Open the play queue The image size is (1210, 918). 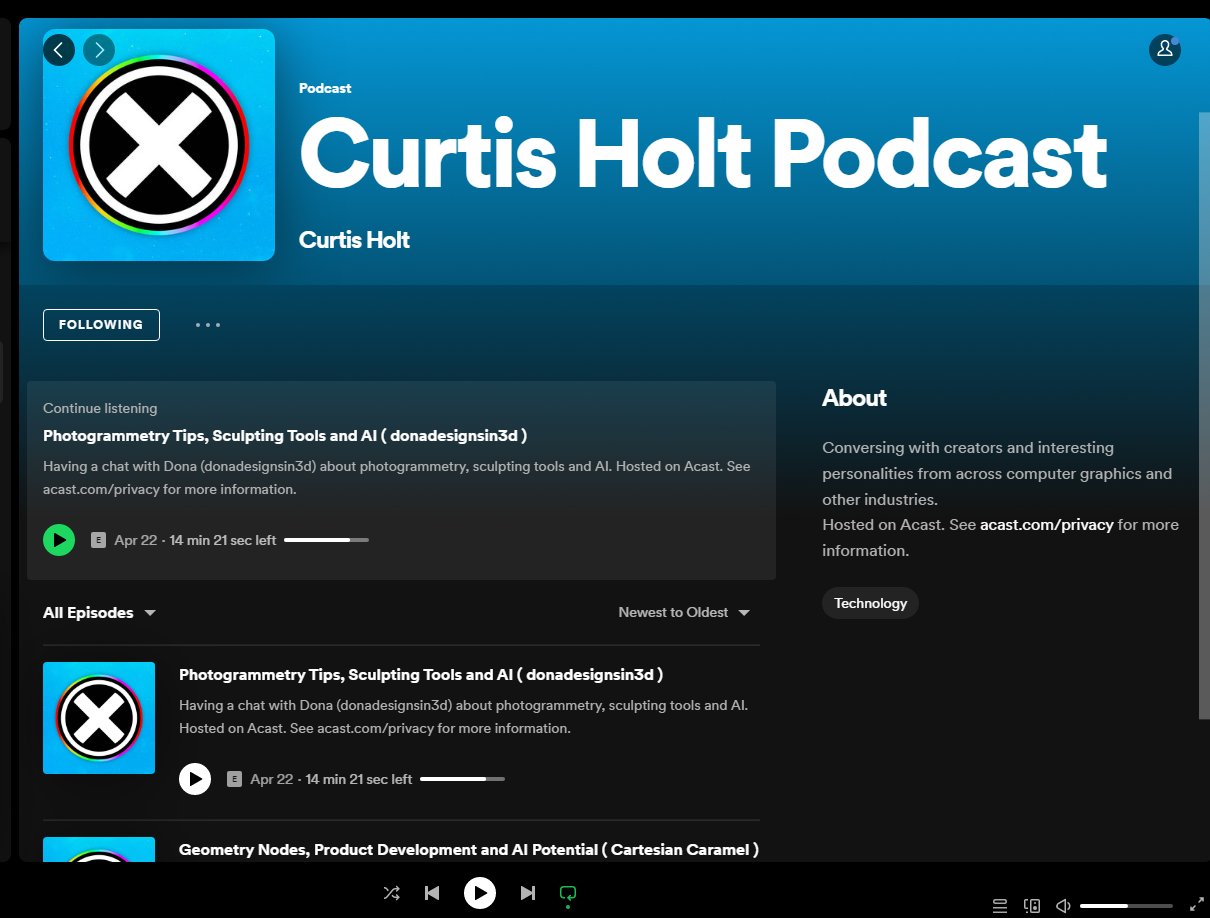[x=999, y=904]
